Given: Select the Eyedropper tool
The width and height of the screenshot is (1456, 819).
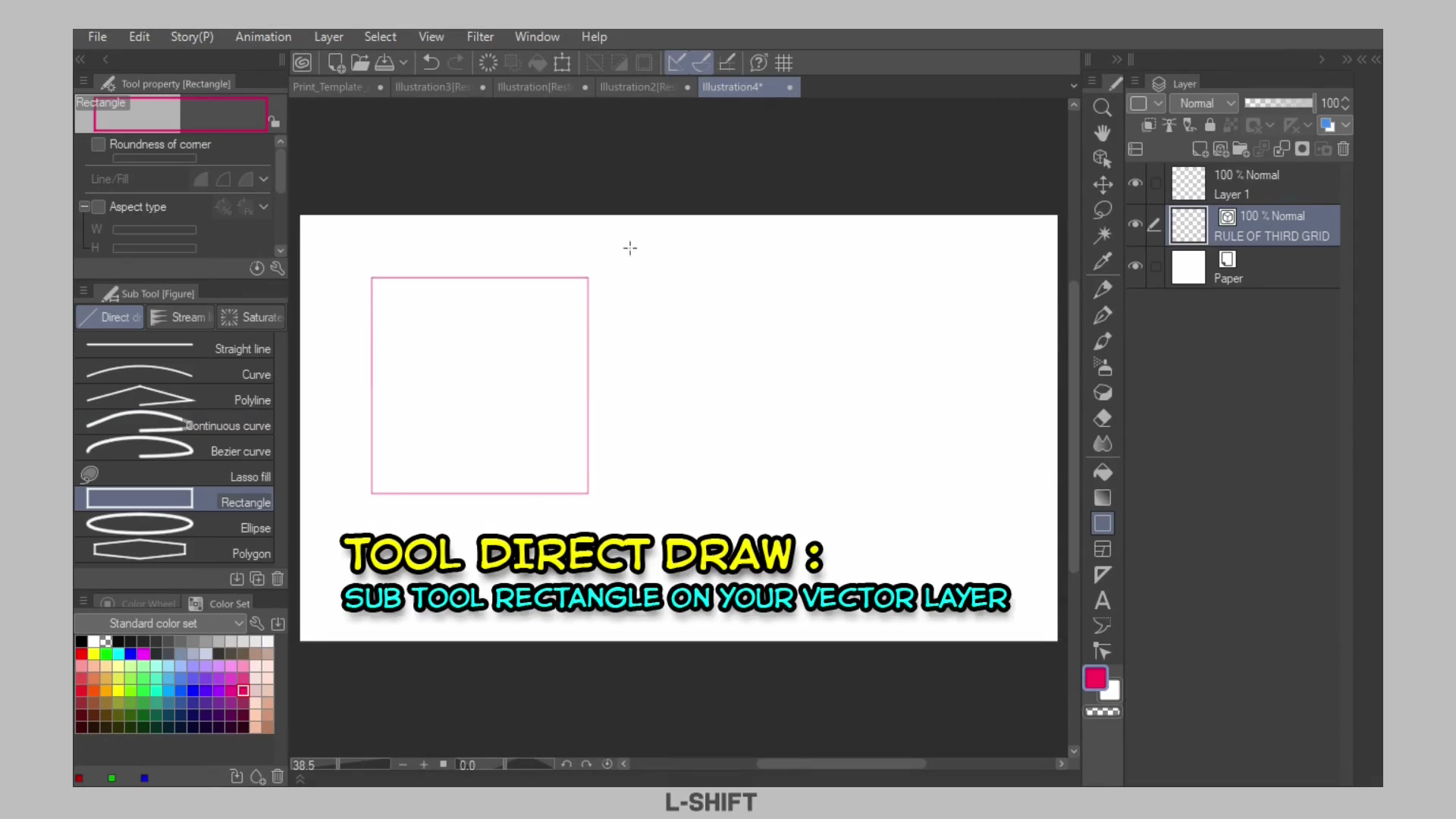Looking at the screenshot, I should pos(1102,261).
